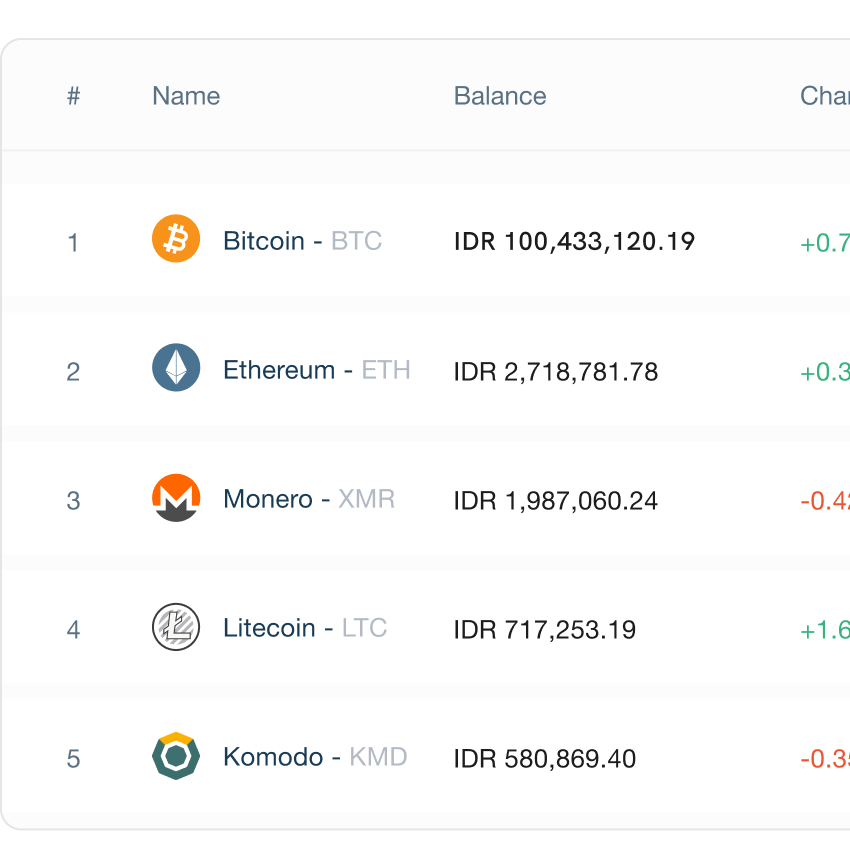The height and width of the screenshot is (868, 850).
Task: Open the Monero - XMR name link
Action: (309, 499)
